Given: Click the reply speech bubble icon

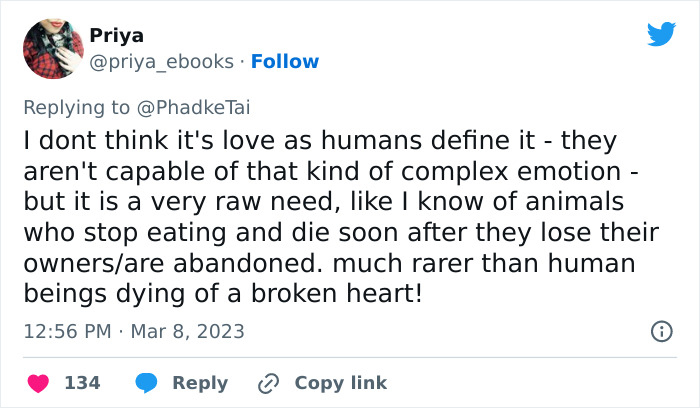Looking at the screenshot, I should click(145, 383).
